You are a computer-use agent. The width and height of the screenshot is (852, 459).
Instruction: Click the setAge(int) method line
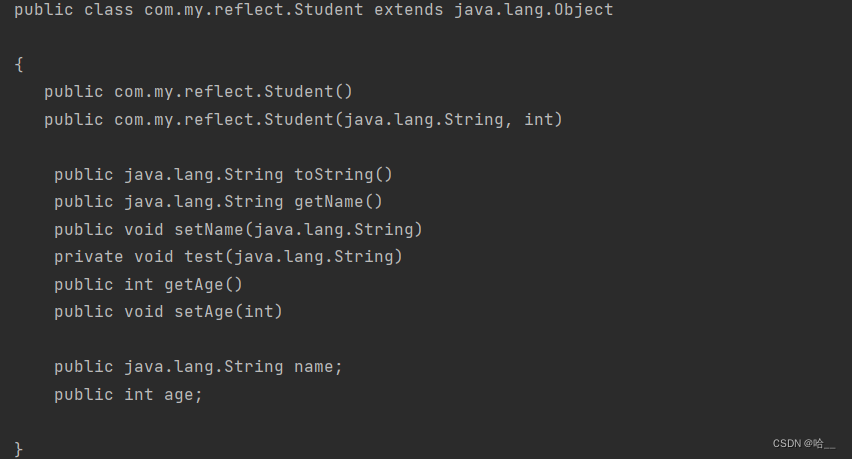coord(168,311)
